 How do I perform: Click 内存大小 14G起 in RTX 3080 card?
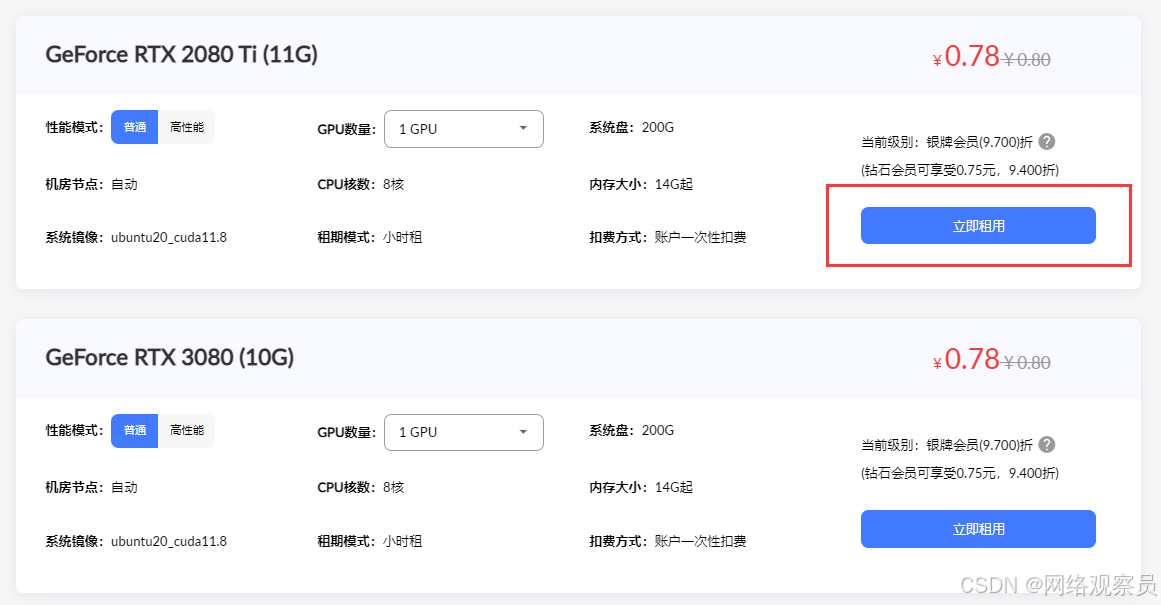(641, 487)
